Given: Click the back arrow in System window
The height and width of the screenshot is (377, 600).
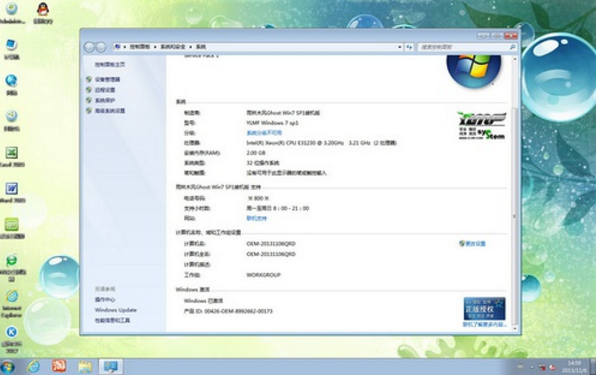Looking at the screenshot, I should [89, 47].
